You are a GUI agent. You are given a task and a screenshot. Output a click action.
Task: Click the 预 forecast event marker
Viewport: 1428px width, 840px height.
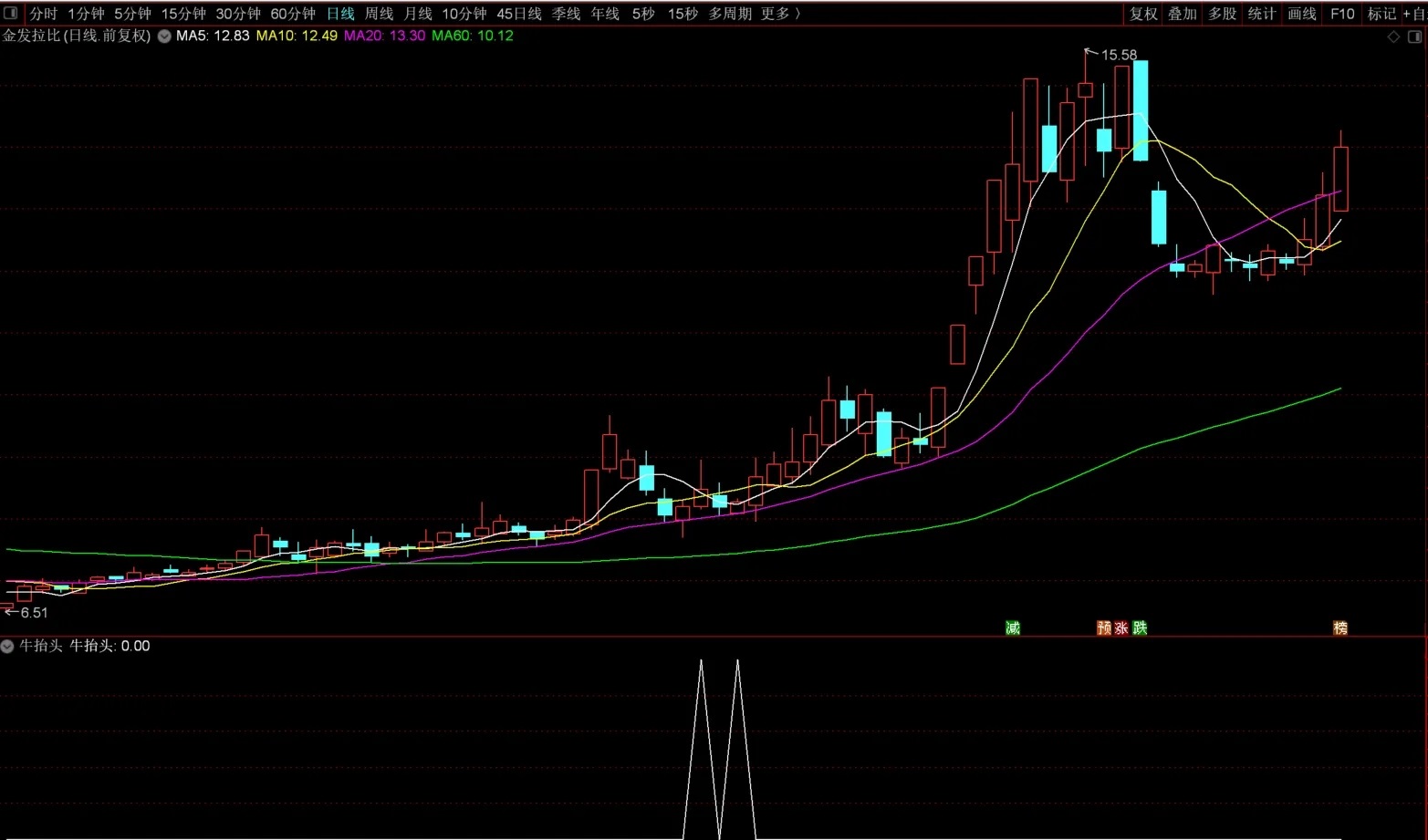[x=1104, y=627]
